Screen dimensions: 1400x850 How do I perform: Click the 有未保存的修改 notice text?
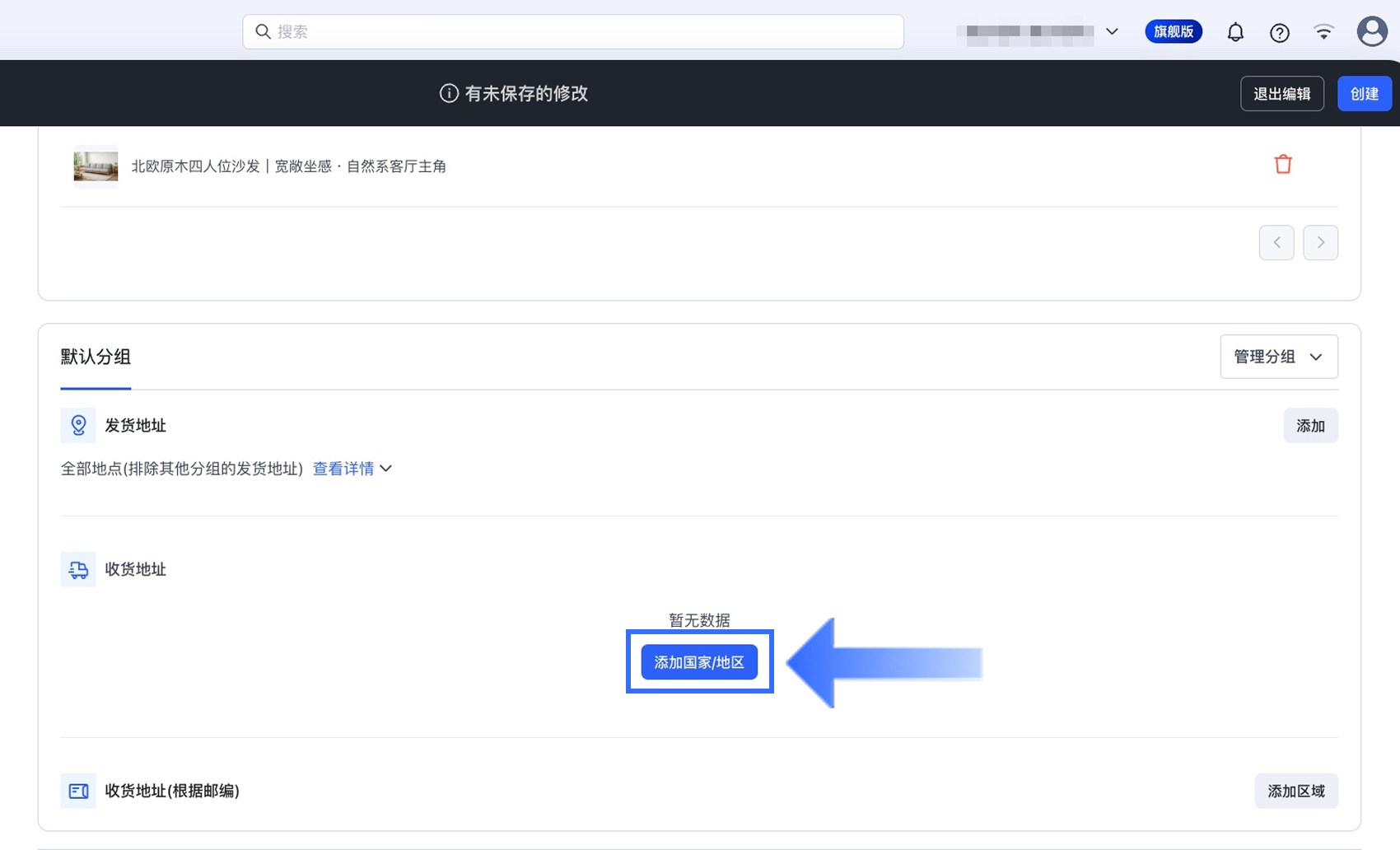pyautogui.click(x=526, y=93)
